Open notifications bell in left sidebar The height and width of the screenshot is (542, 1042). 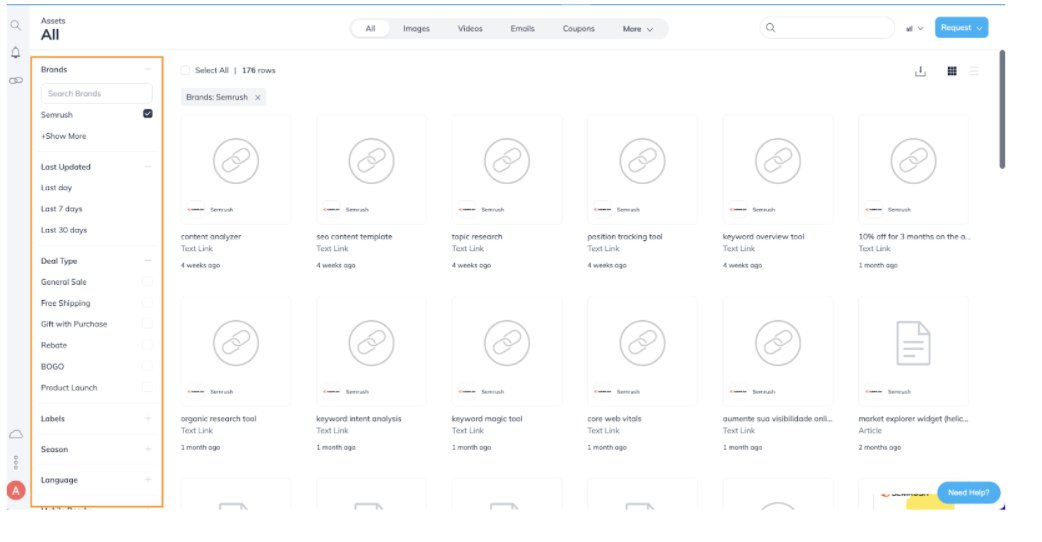click(15, 52)
